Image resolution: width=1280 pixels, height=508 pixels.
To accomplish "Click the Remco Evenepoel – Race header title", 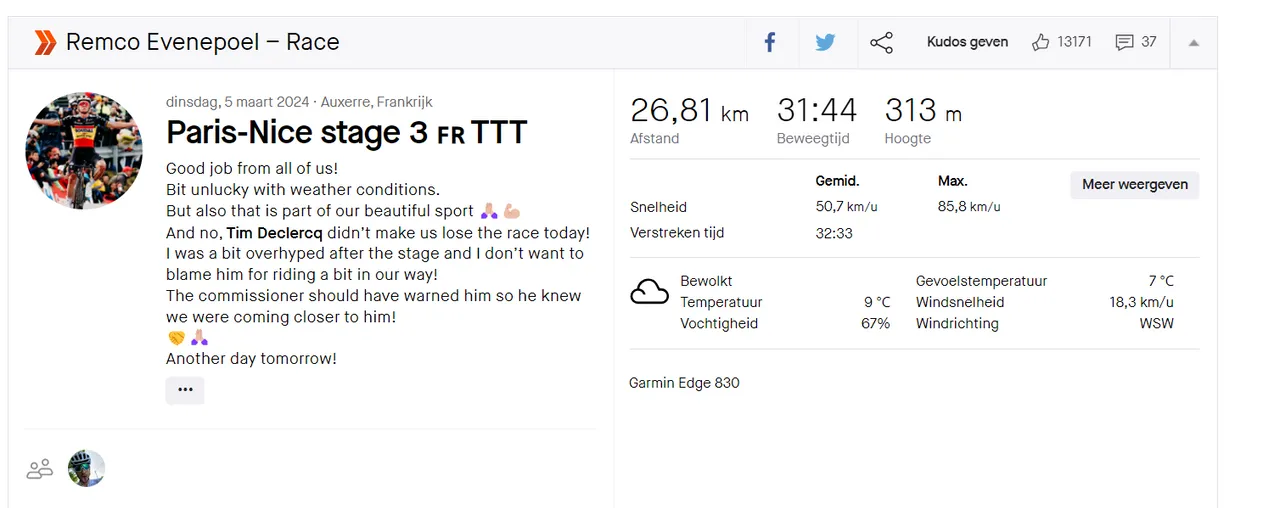I will (203, 42).
